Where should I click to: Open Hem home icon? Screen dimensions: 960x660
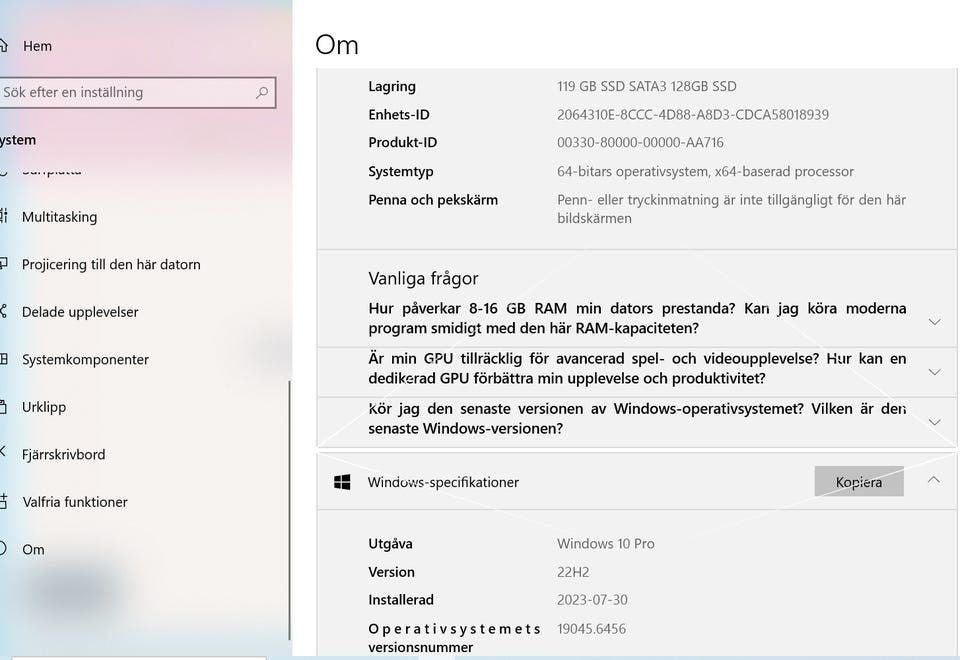point(3,46)
